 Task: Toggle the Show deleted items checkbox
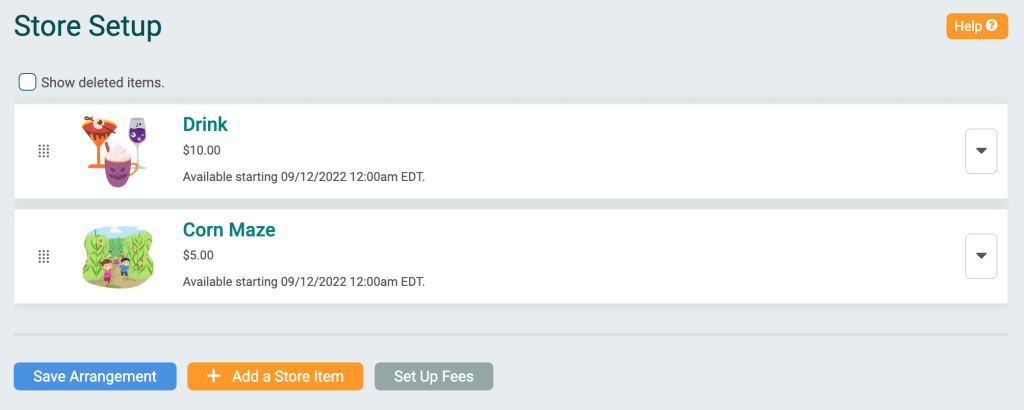(x=27, y=83)
